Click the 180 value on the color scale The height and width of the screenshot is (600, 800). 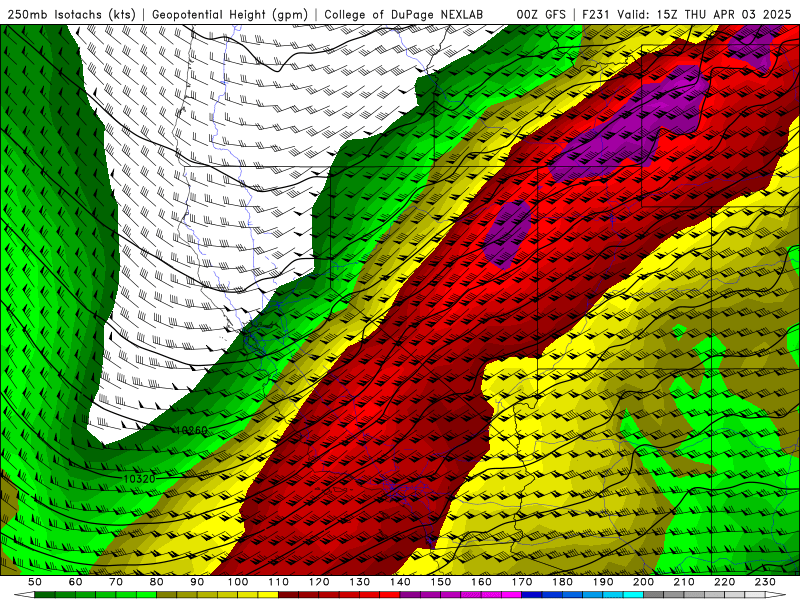click(x=563, y=582)
